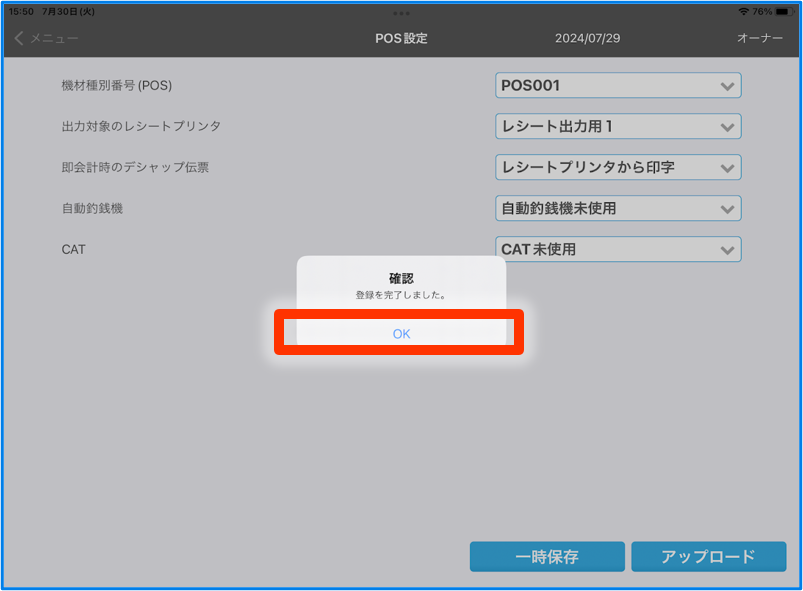Tap the 15:50 clock in the status bar
803x591 pixels.
click(x=21, y=11)
